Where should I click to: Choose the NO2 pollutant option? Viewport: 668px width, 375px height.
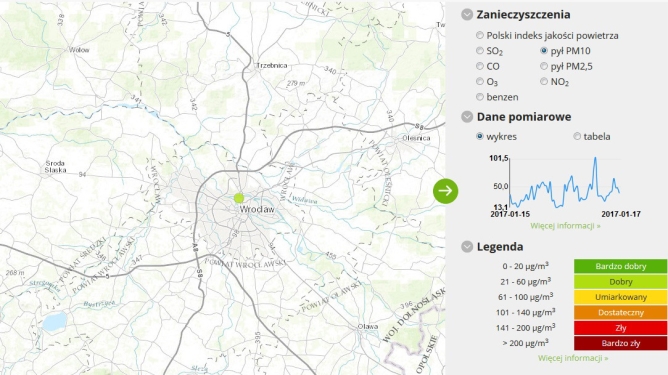coord(544,81)
